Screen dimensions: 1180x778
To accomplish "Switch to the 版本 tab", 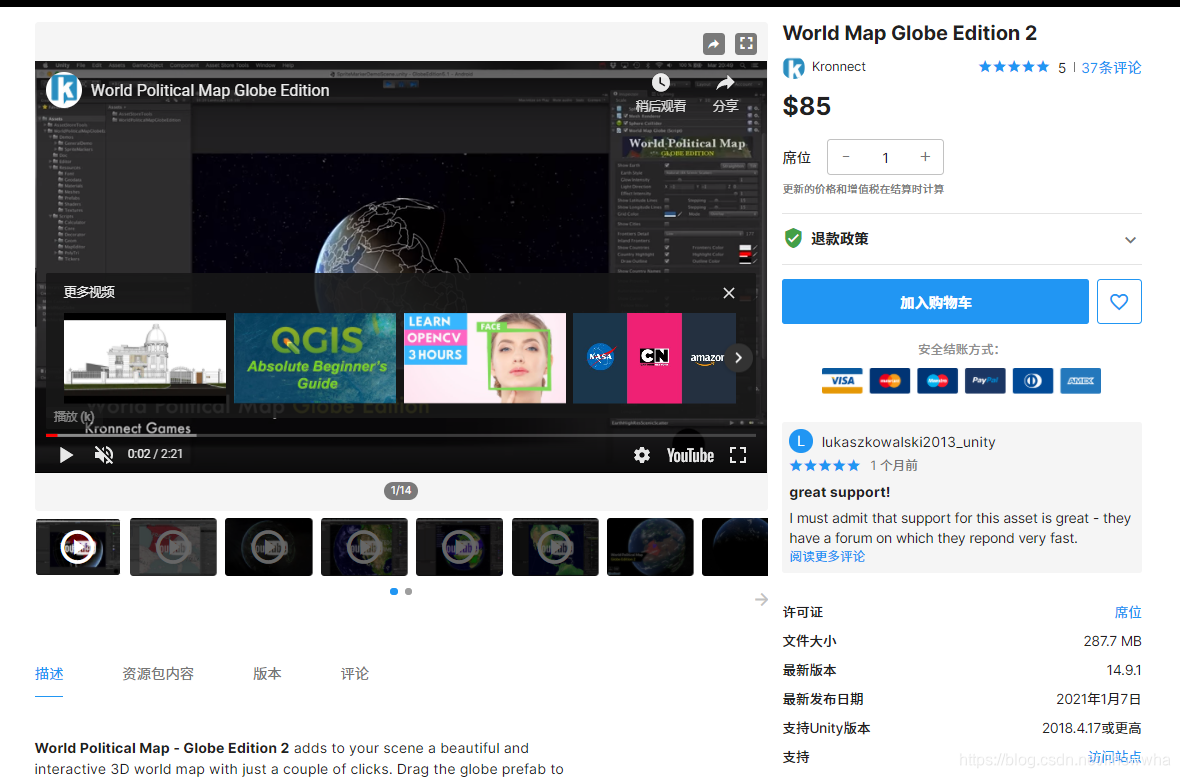I will click(267, 673).
